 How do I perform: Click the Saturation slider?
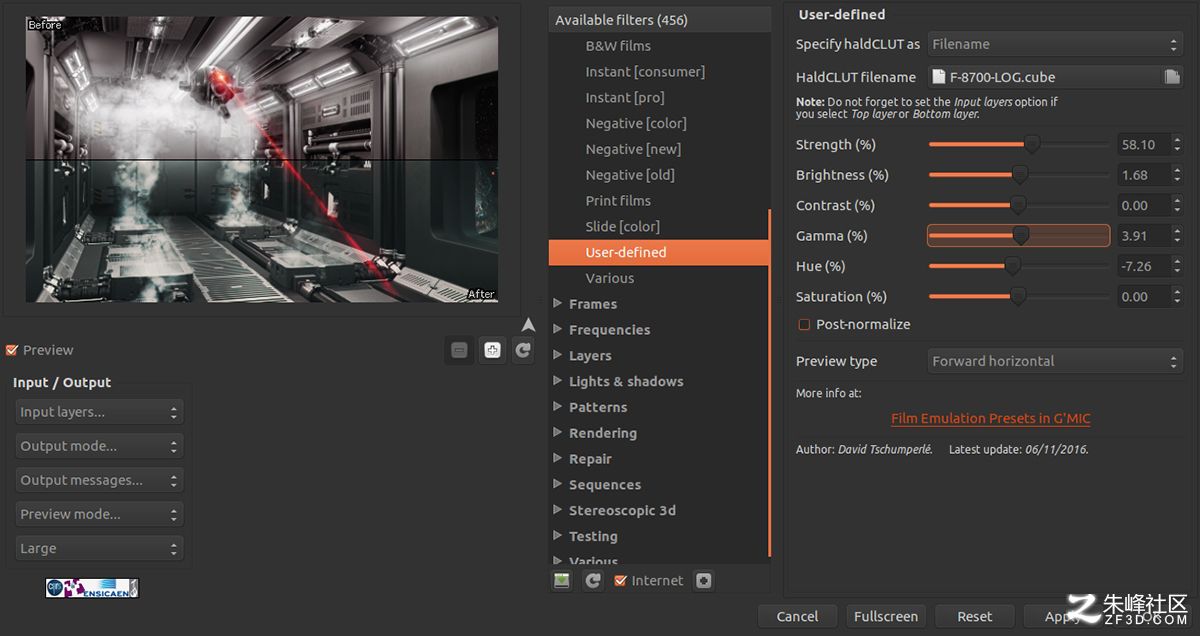pos(1019,297)
